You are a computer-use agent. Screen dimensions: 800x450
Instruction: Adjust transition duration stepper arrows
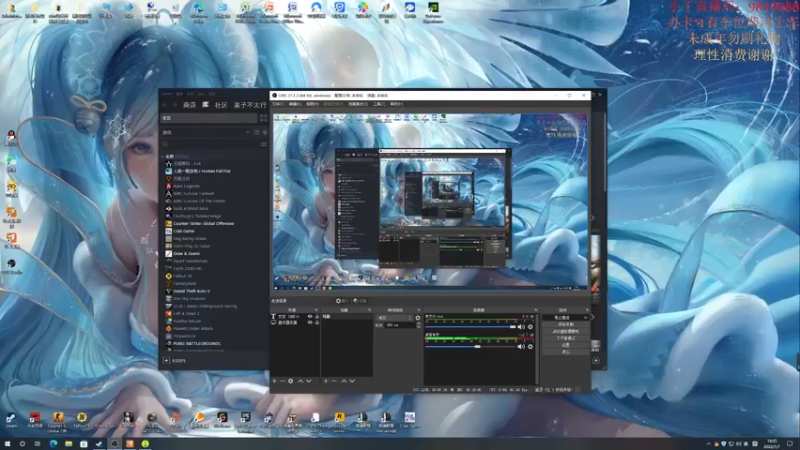pos(419,325)
